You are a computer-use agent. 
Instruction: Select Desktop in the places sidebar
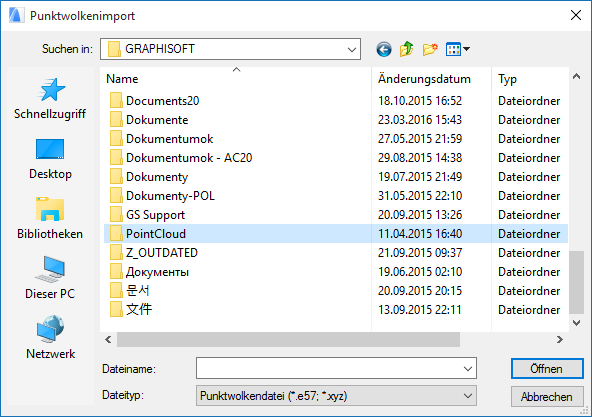(50, 159)
